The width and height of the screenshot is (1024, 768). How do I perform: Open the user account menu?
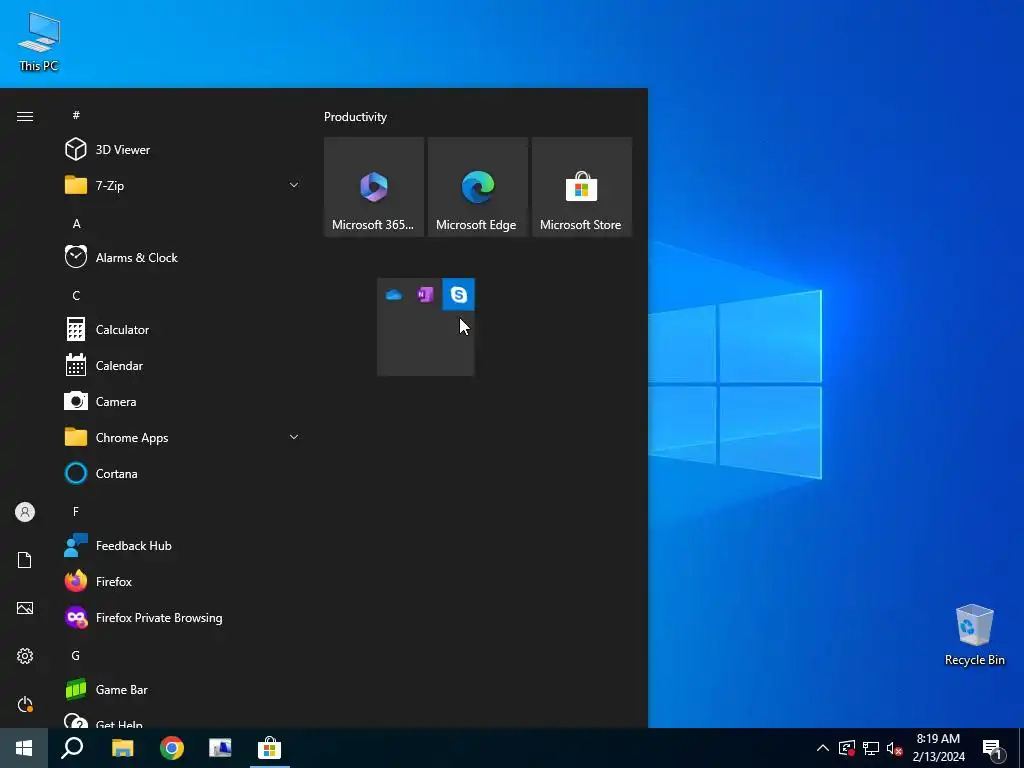(x=25, y=512)
